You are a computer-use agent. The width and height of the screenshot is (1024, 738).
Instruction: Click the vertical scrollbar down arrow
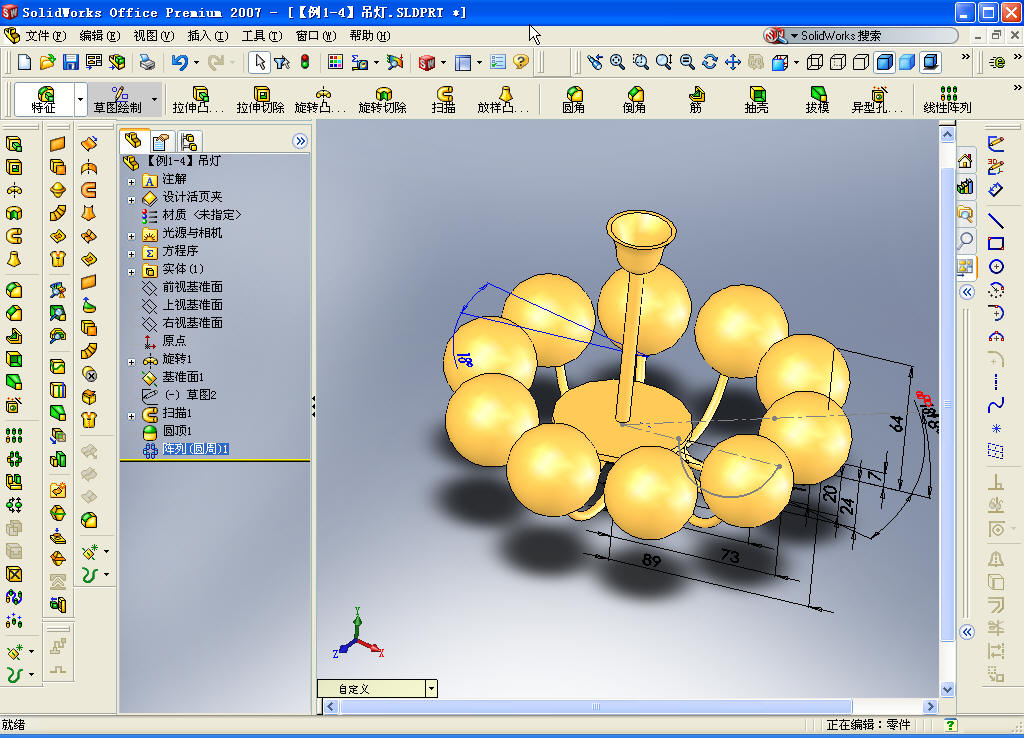[948, 690]
